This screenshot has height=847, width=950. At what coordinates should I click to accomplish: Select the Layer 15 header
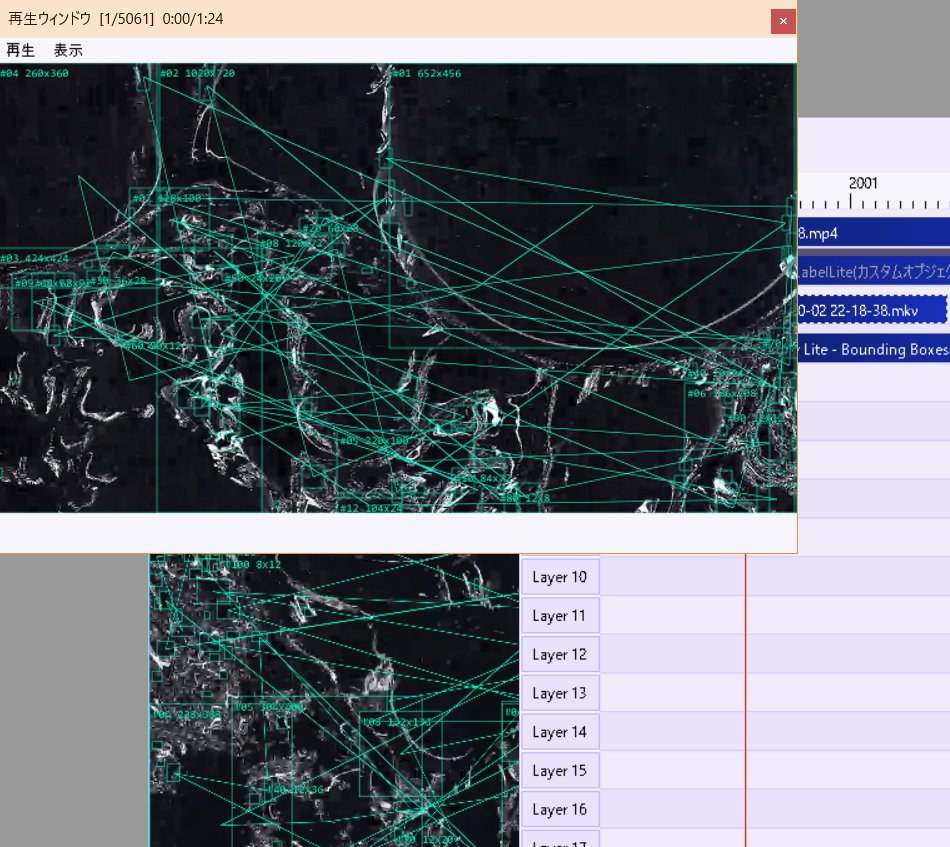coord(560,771)
